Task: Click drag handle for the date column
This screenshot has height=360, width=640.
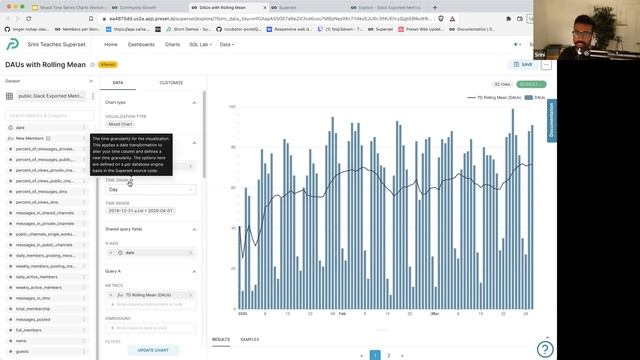Action: 84,128
